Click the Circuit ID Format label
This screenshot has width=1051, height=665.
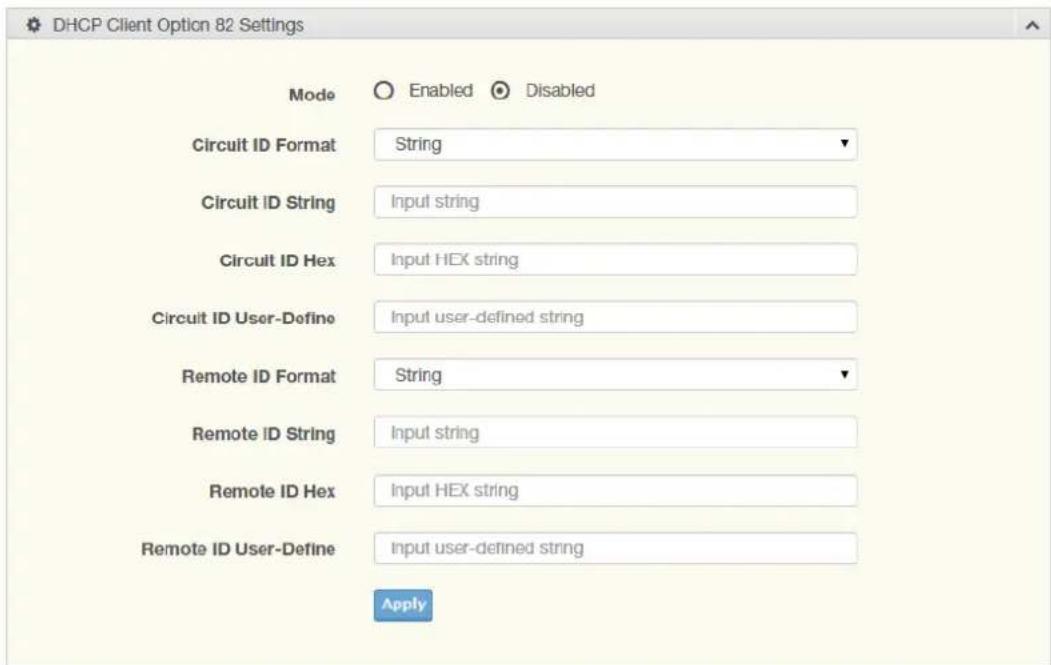click(263, 145)
